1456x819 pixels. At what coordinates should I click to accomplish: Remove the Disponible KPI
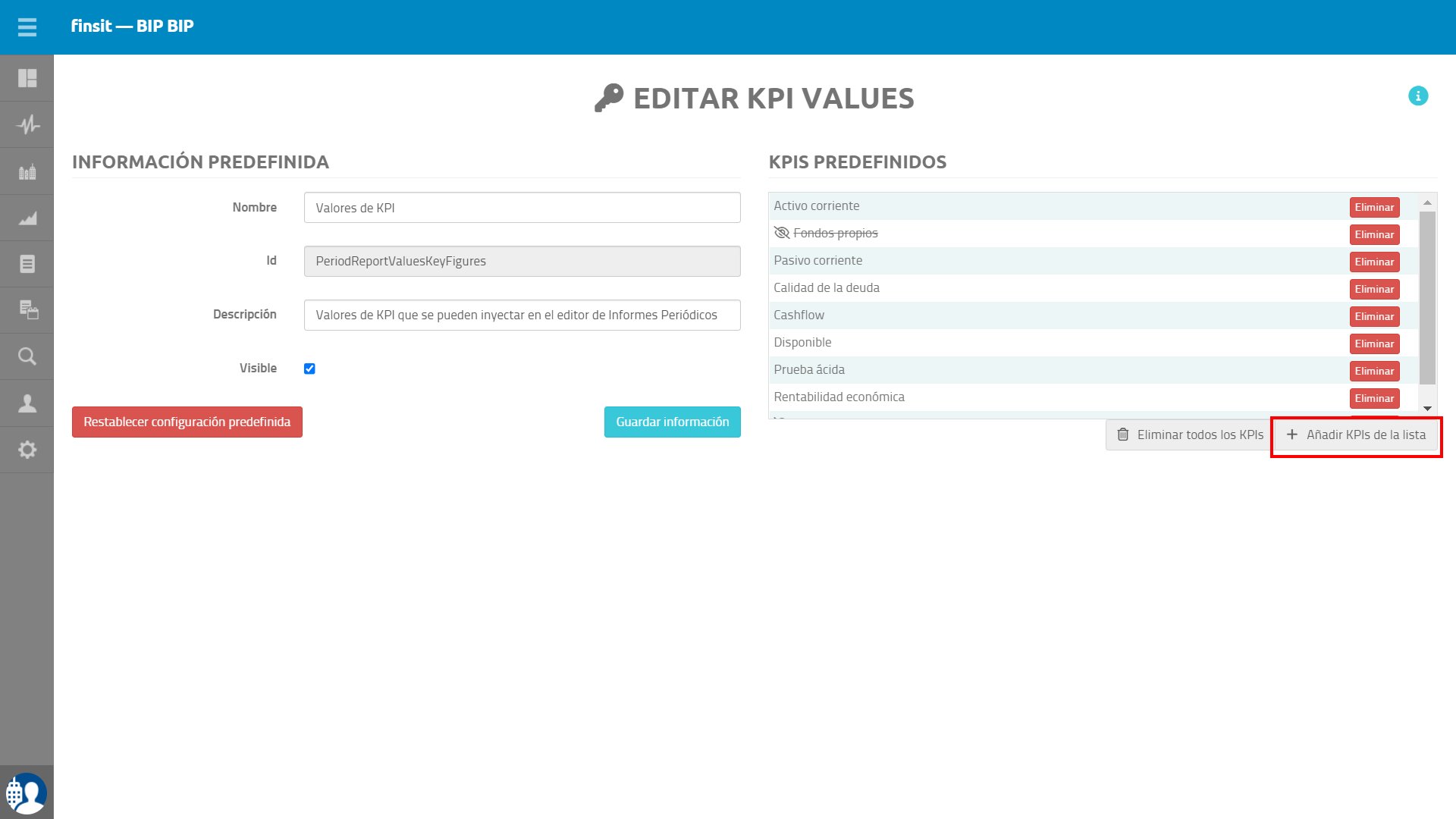pos(1374,344)
